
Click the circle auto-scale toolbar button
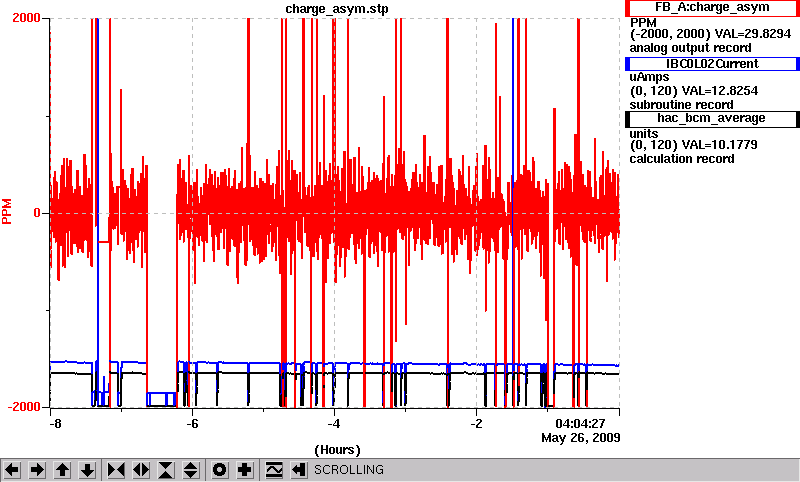tap(220, 470)
